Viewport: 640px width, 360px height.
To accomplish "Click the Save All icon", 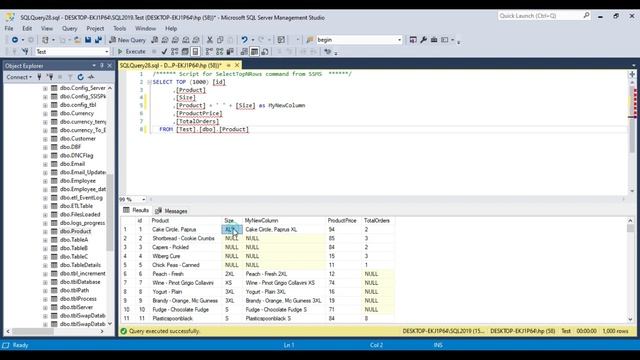I will [98, 40].
